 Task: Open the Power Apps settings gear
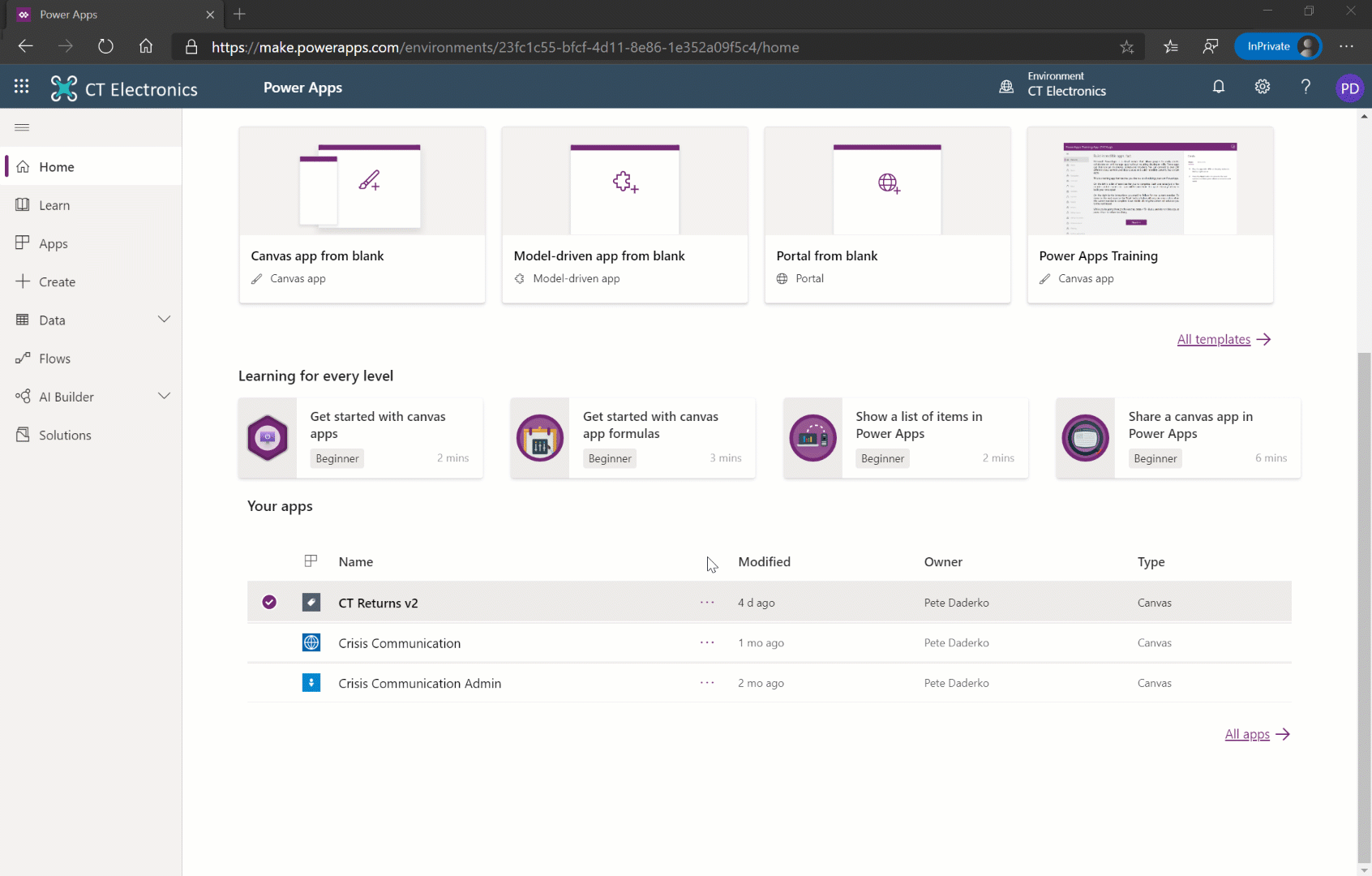(1262, 87)
